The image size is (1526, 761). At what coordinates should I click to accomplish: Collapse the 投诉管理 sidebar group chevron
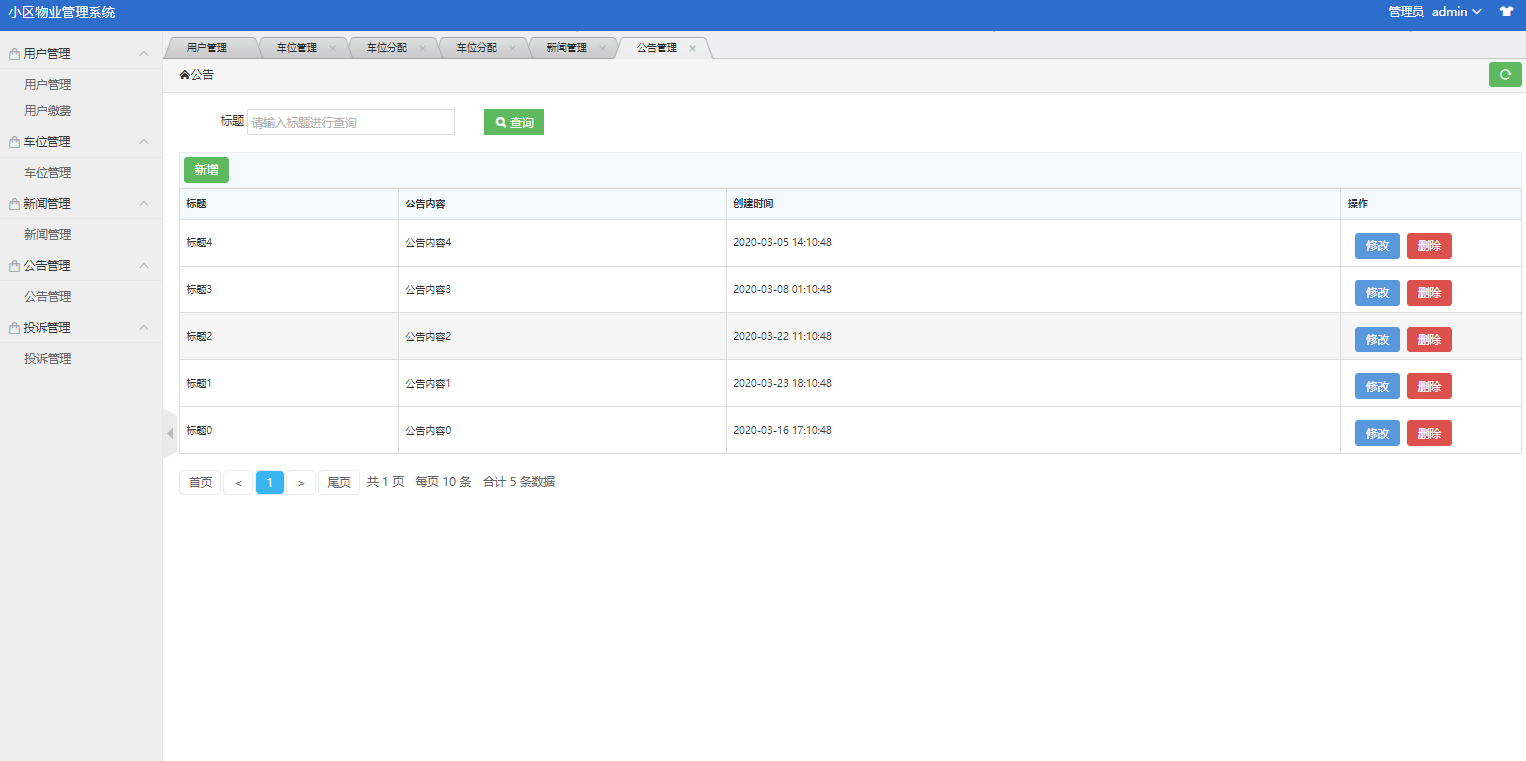click(x=144, y=328)
